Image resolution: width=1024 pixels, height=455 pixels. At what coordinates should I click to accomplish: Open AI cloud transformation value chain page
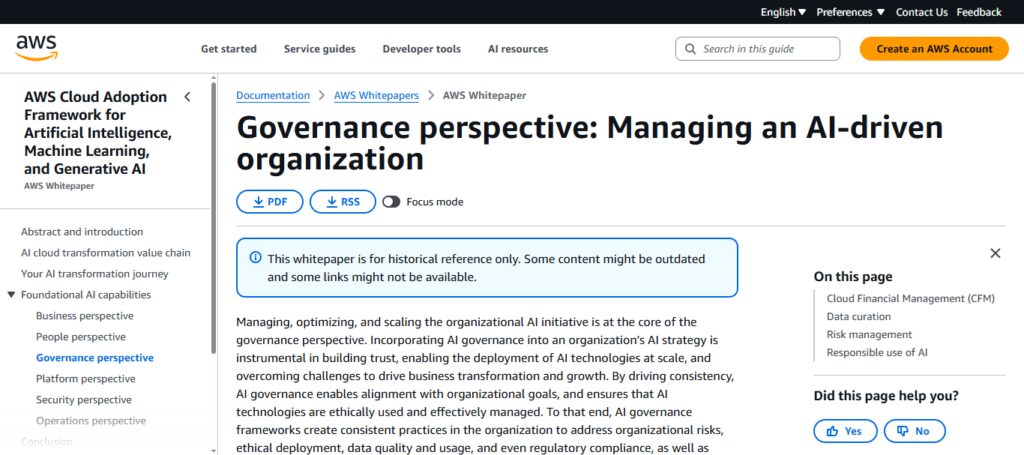click(106, 253)
